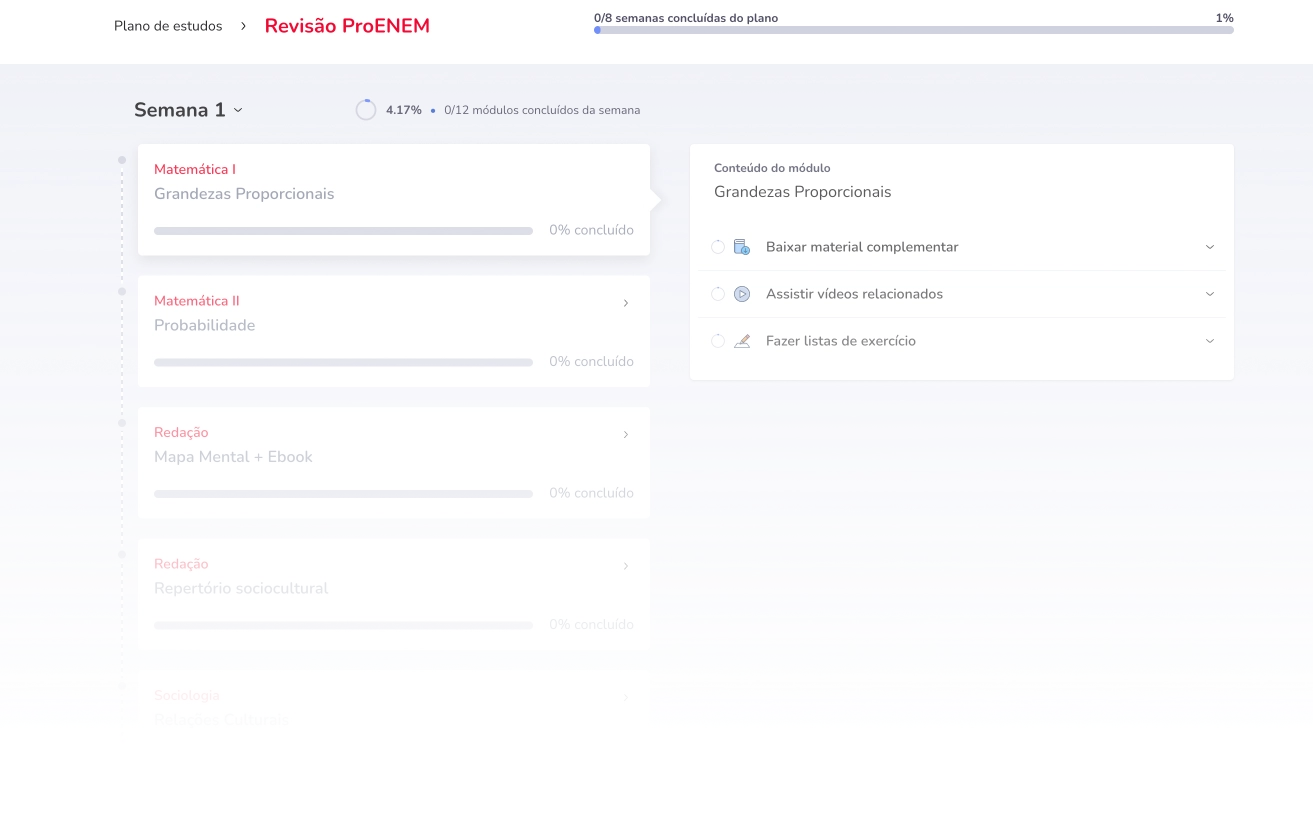Click the weekly progress circle icon
Image resolution: width=1313 pixels, height=831 pixels.
(366, 110)
